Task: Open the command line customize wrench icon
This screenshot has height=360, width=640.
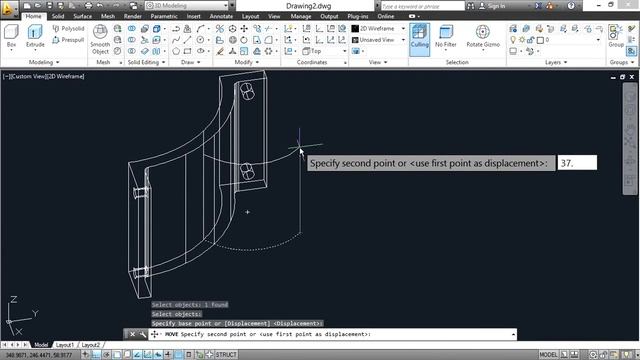Action: 142,334
